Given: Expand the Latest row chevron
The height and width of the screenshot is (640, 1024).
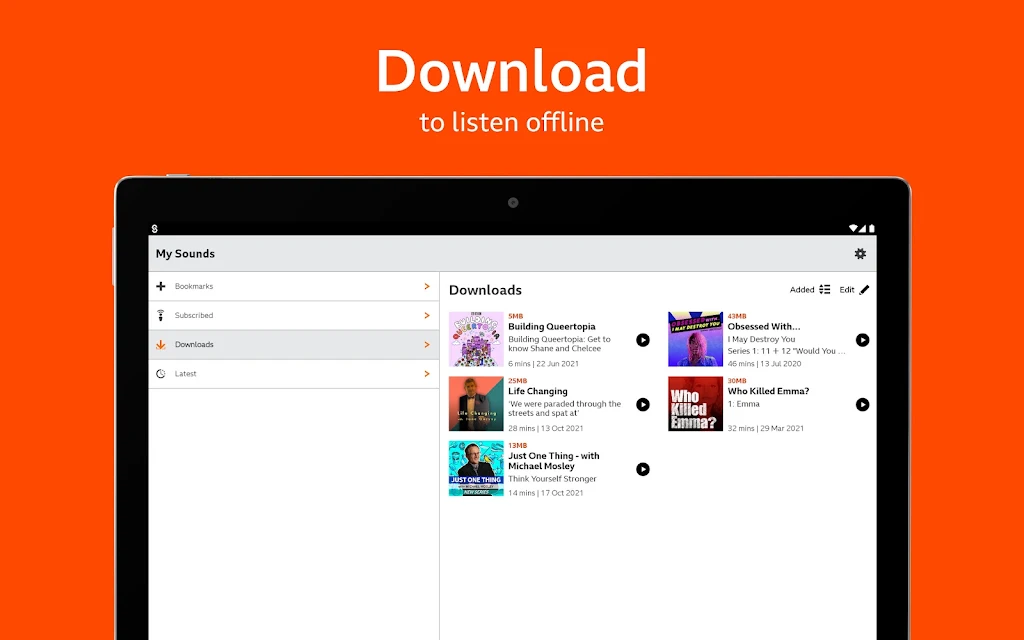Looking at the screenshot, I should [x=426, y=374].
